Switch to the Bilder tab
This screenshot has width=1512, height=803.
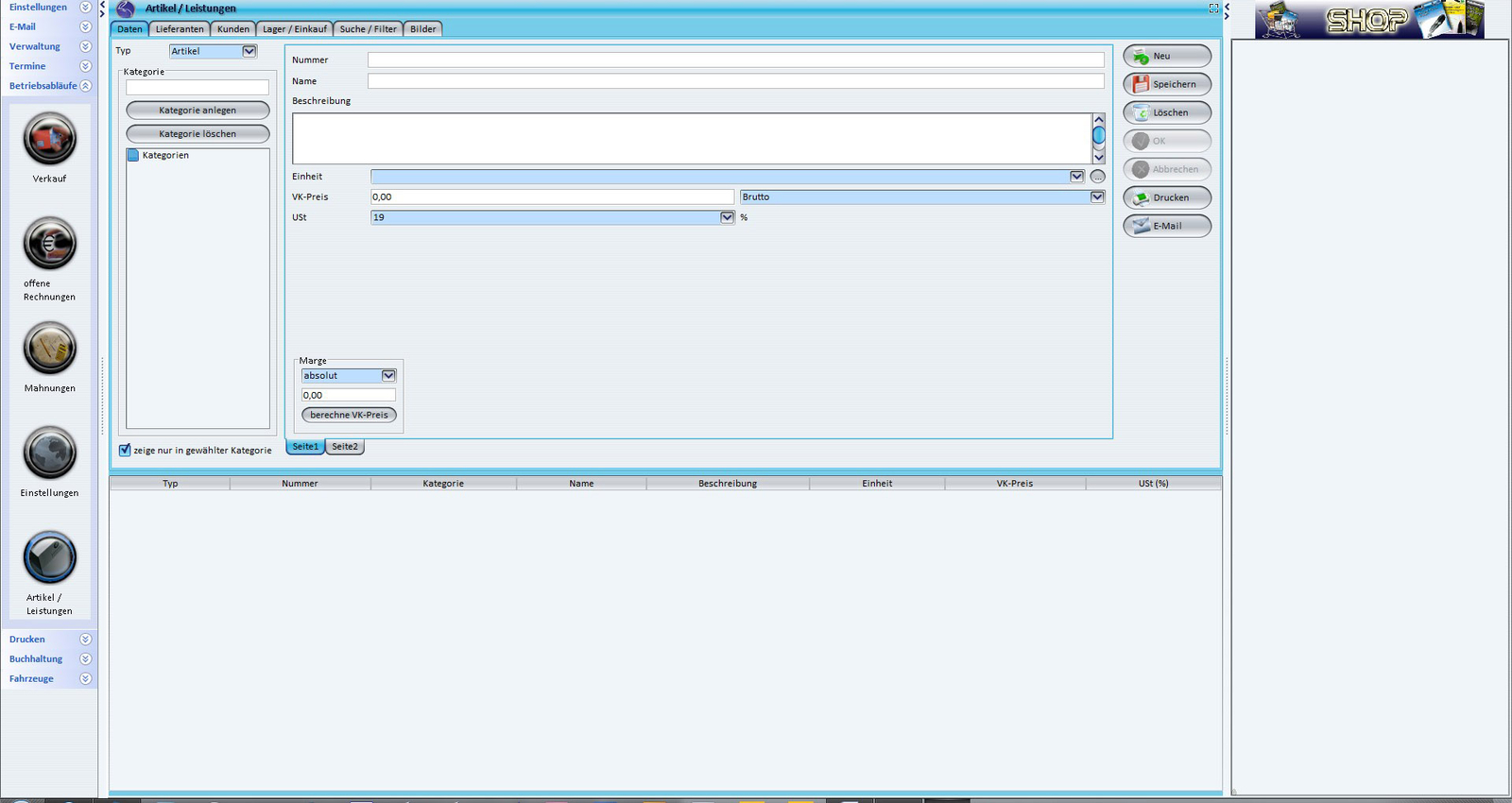[423, 29]
